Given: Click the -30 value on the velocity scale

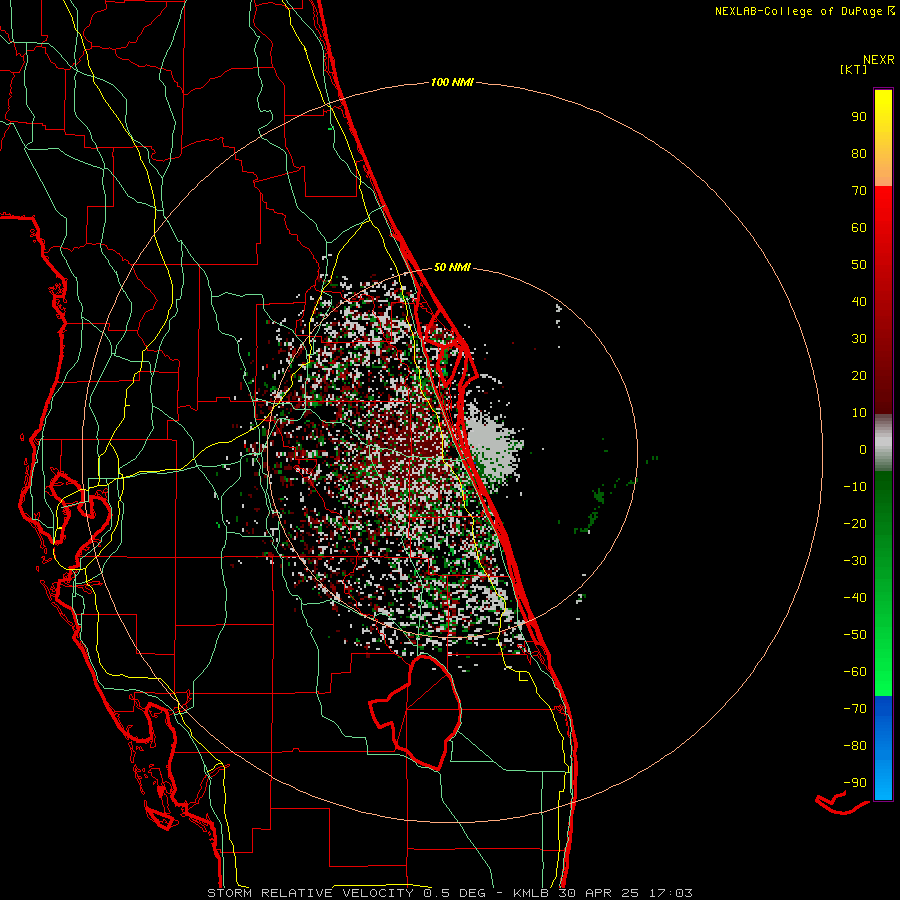Looking at the screenshot, I should pos(855,561).
